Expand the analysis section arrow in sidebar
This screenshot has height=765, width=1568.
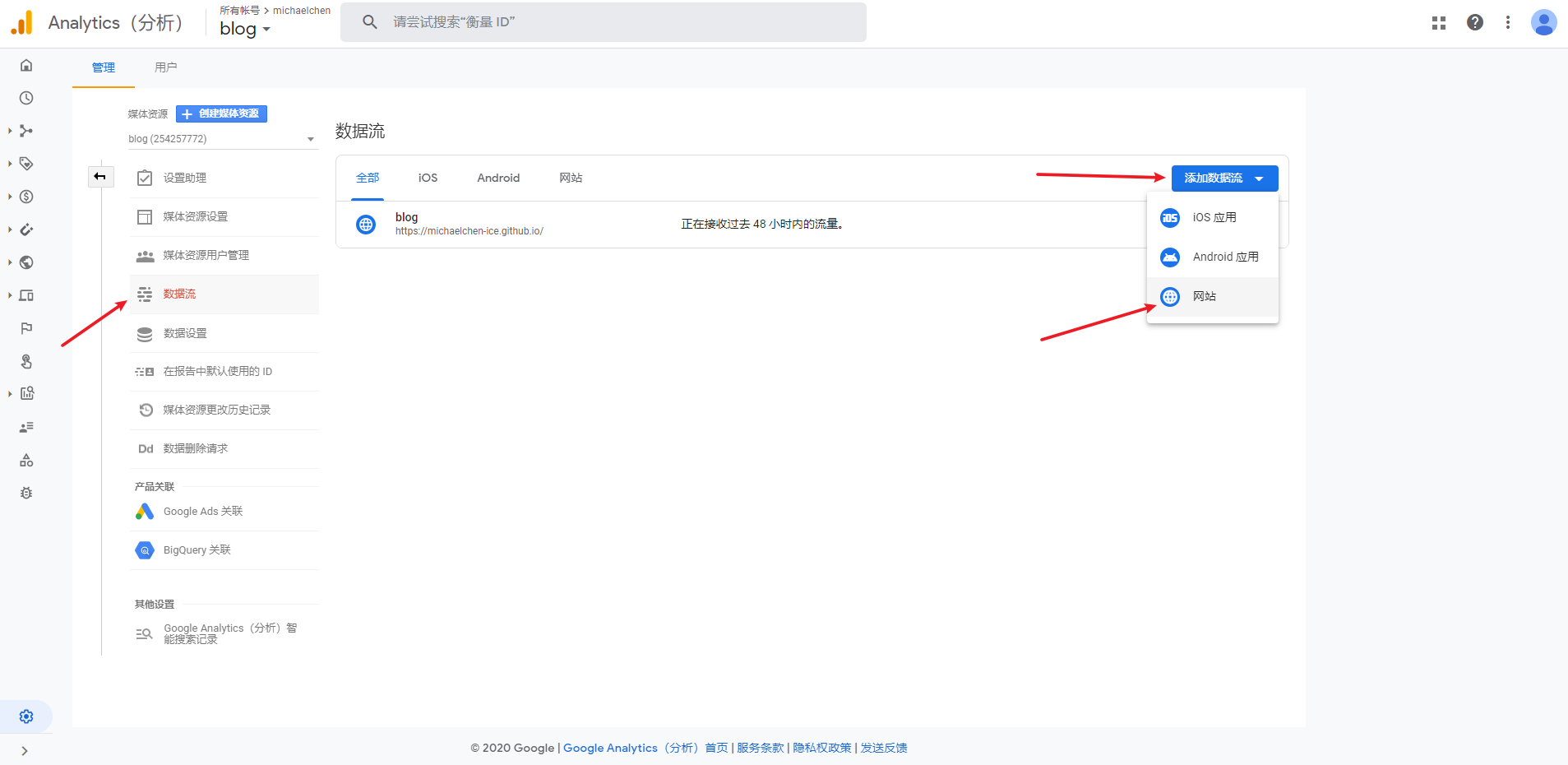(10, 393)
